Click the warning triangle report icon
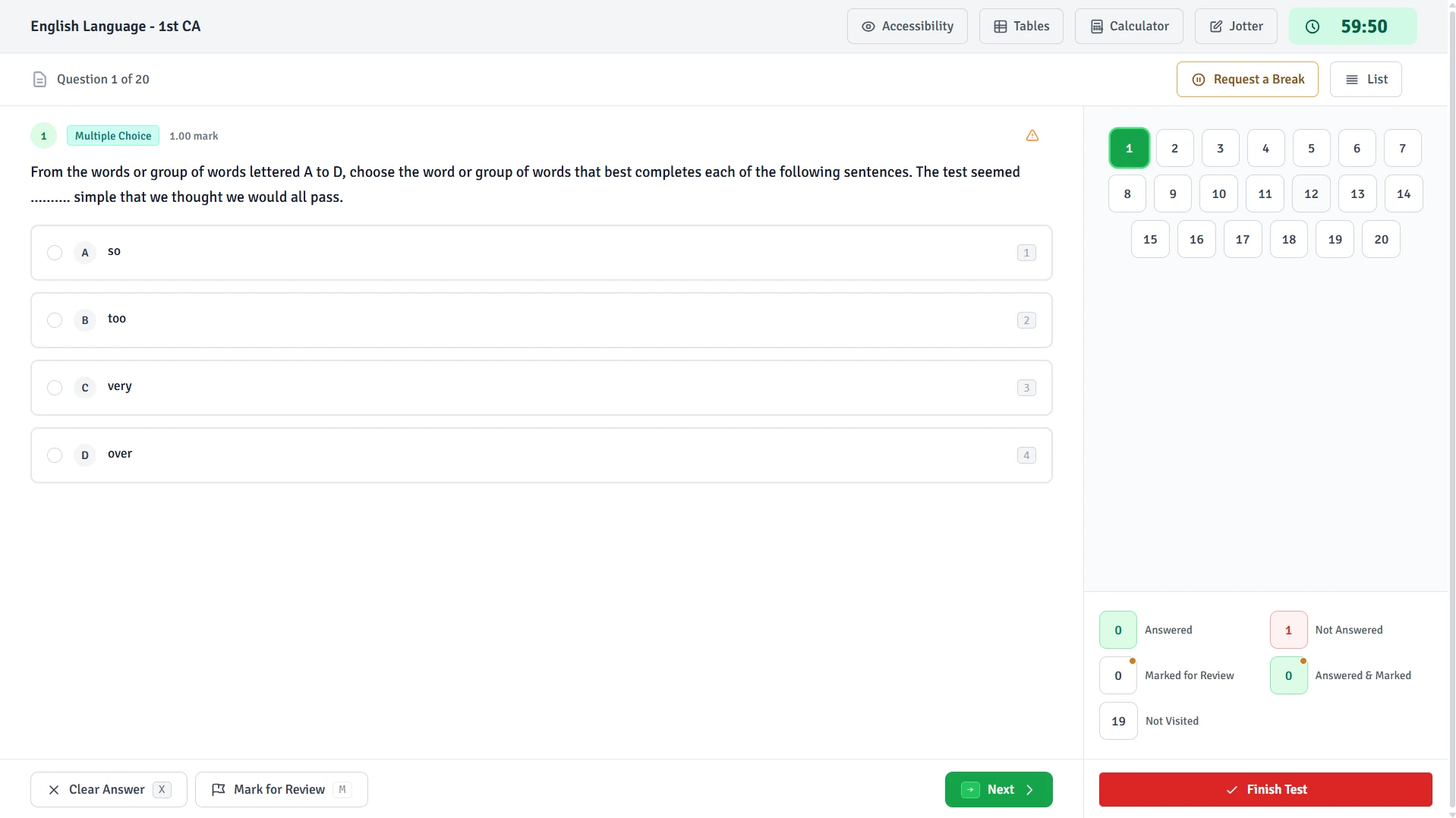The width and height of the screenshot is (1456, 818). (x=1032, y=136)
